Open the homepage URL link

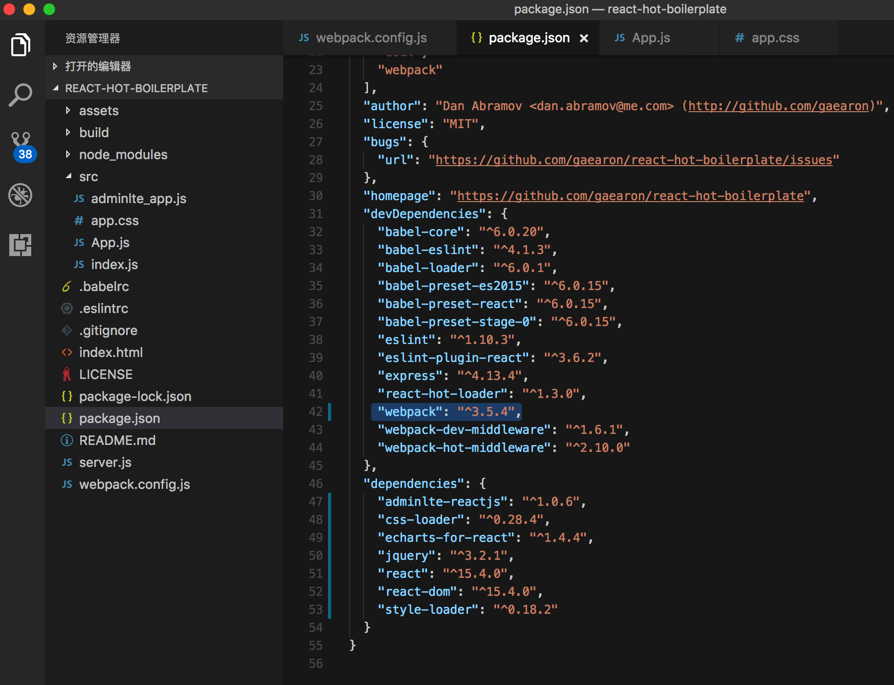point(633,196)
